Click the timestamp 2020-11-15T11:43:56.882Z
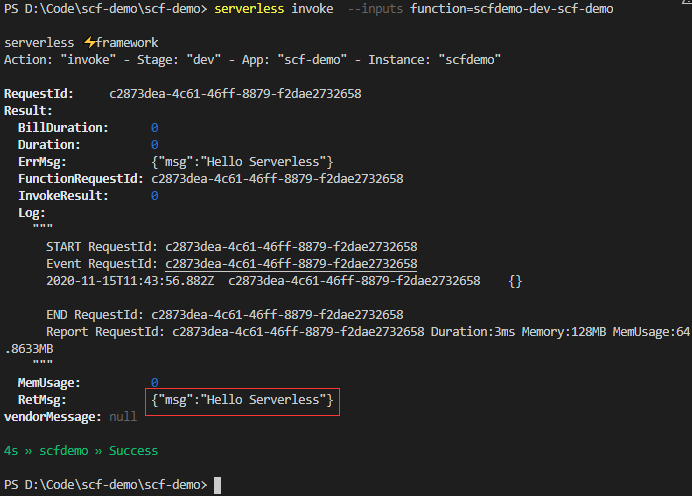The image size is (692, 496). coord(130,281)
